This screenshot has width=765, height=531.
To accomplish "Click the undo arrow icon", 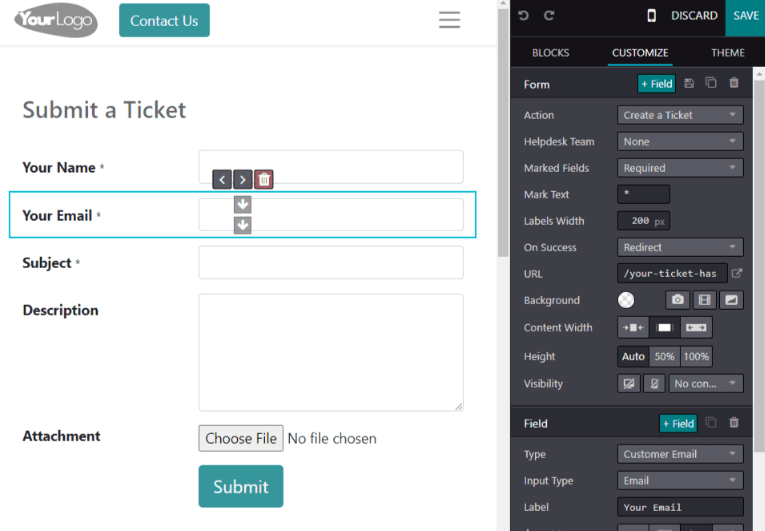I will [523, 16].
